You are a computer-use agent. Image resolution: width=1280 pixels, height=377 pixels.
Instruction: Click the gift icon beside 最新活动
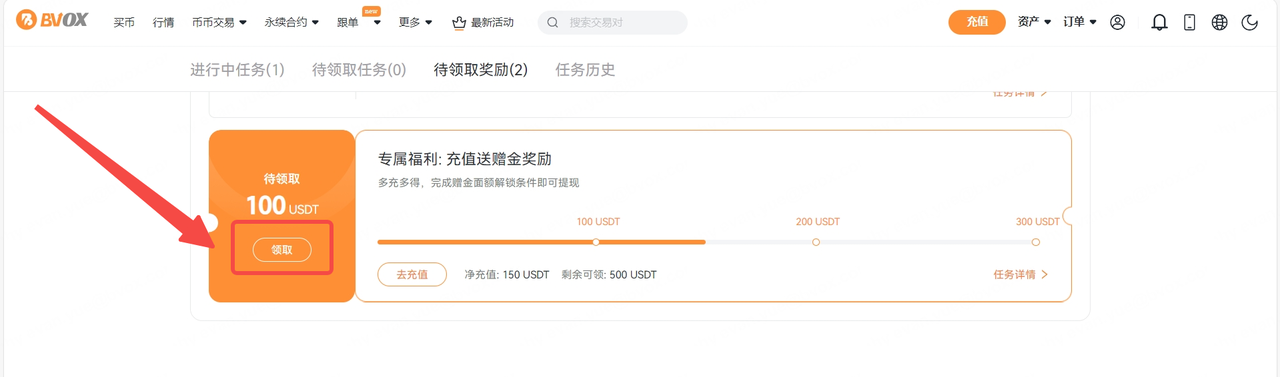pos(459,22)
